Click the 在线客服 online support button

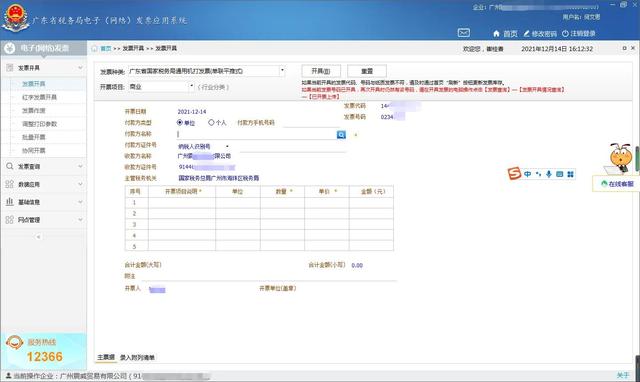(x=617, y=184)
